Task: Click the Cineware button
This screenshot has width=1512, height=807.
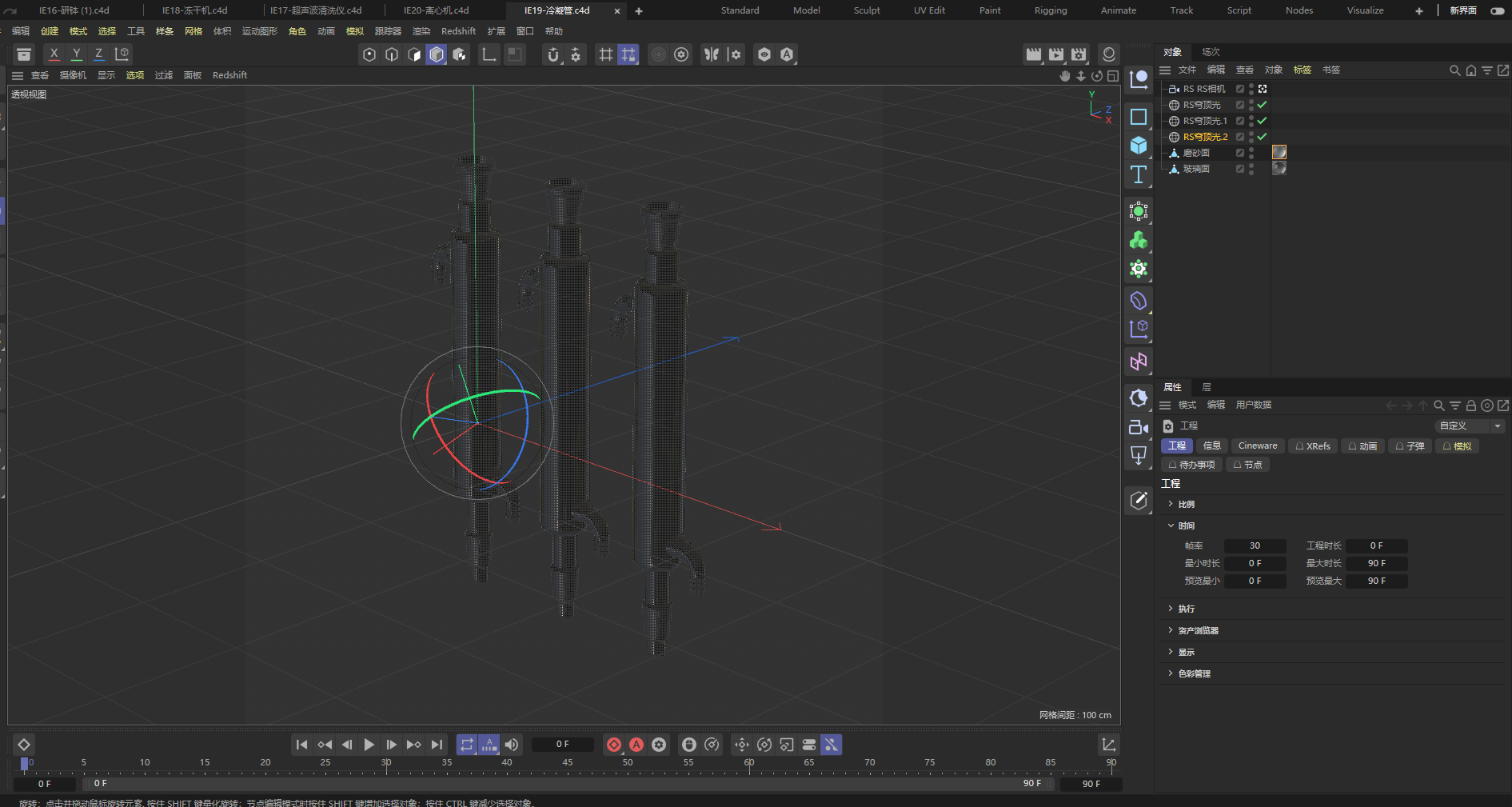Action: tap(1258, 446)
